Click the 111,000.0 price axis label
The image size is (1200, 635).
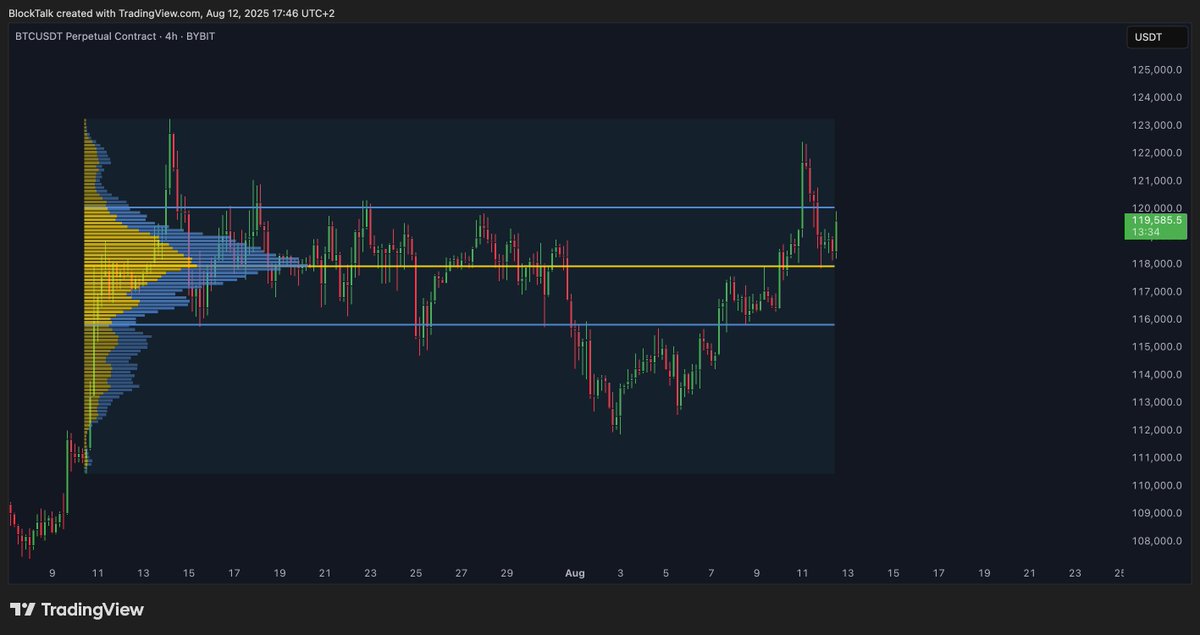pyautogui.click(x=1158, y=458)
